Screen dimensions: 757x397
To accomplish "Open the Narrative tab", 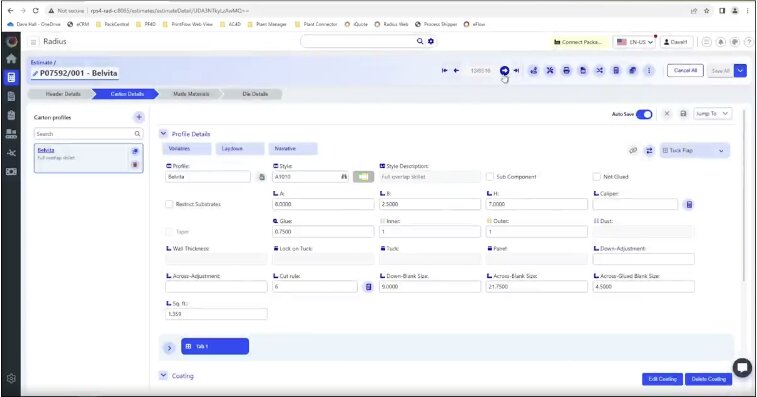I will 293,149.
